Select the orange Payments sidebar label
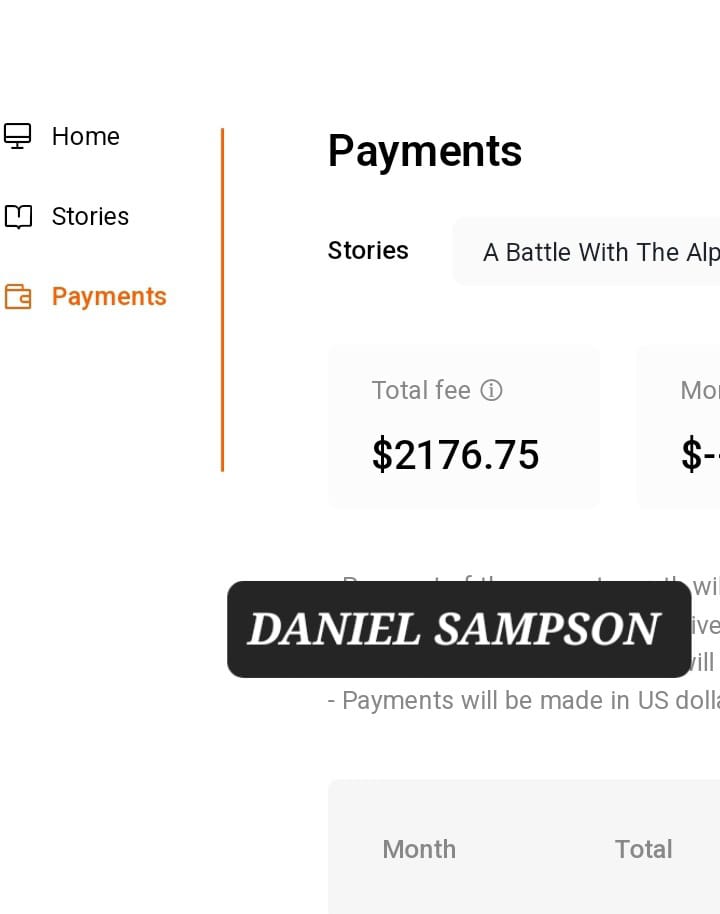The image size is (720, 914). (x=109, y=297)
